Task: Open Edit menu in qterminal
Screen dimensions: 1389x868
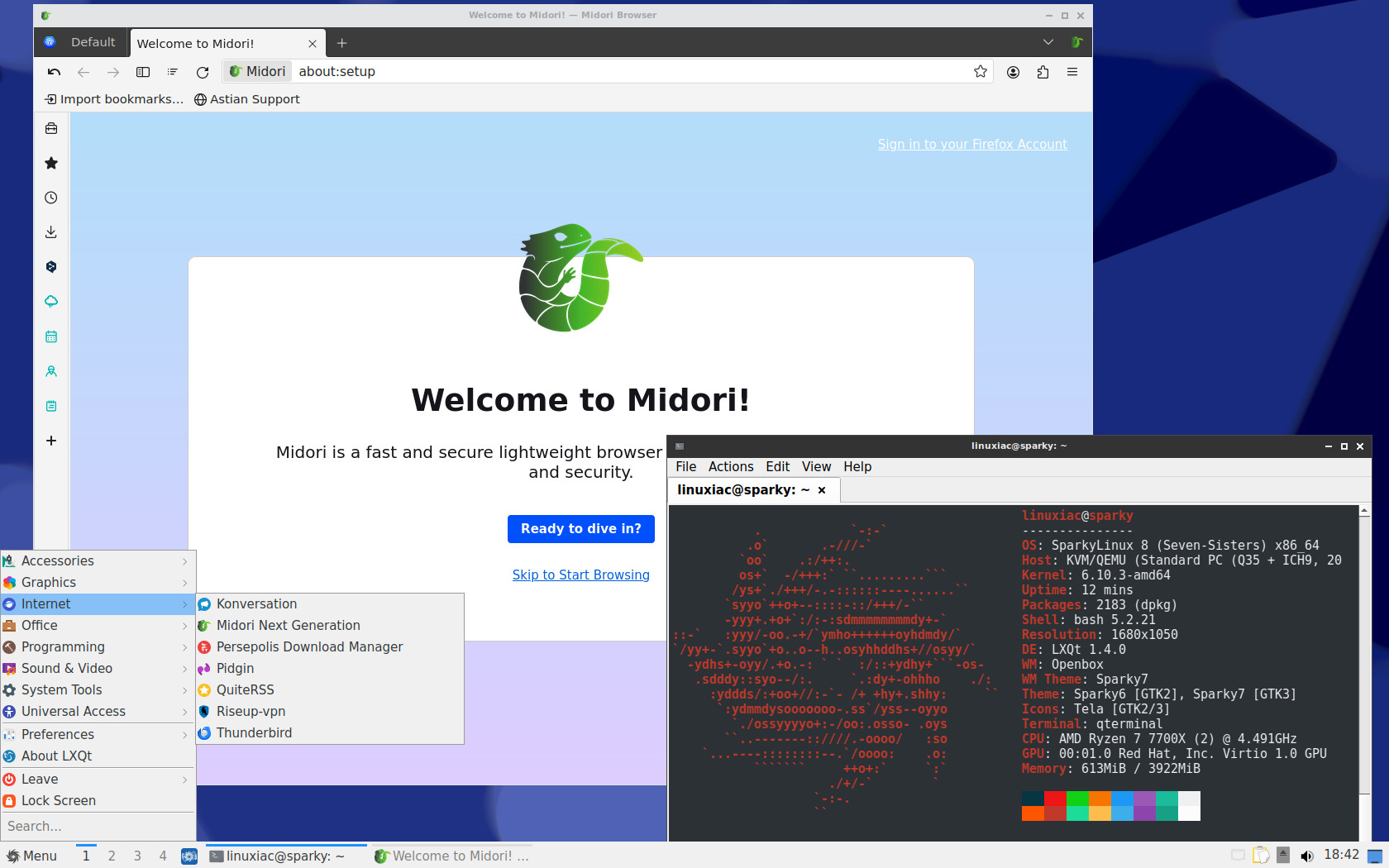Action: pos(777,467)
